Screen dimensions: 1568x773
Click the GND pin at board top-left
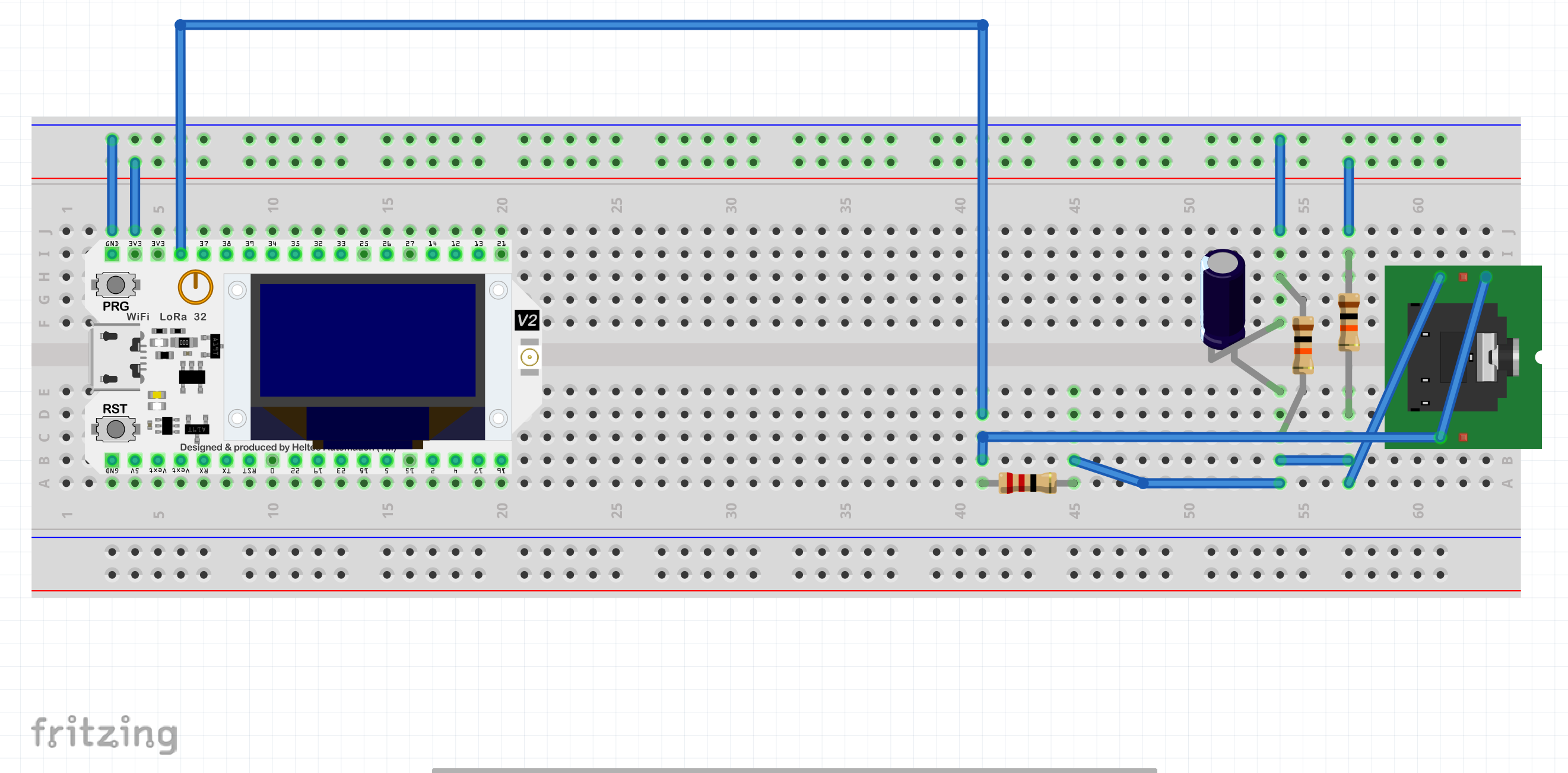(112, 254)
